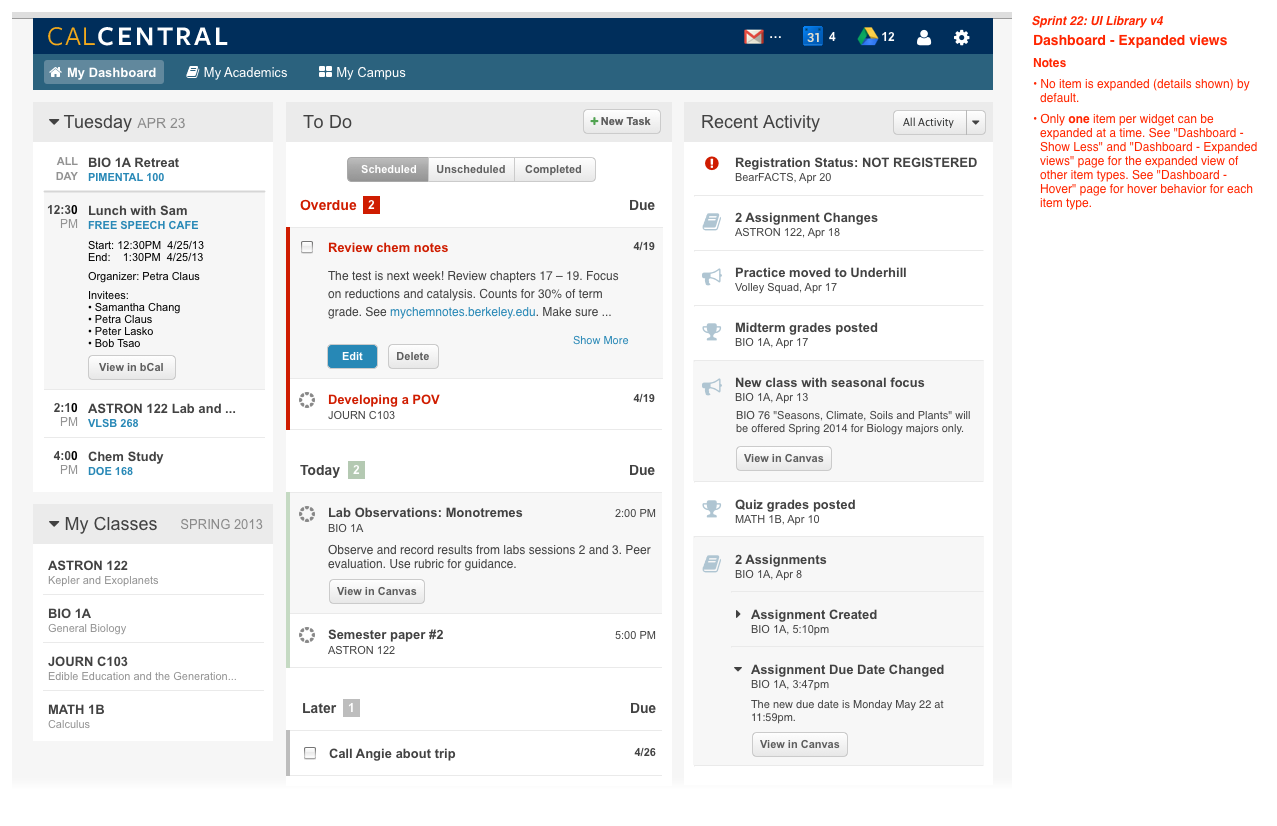
Task: Go to My Academics tab
Action: pyautogui.click(x=237, y=72)
